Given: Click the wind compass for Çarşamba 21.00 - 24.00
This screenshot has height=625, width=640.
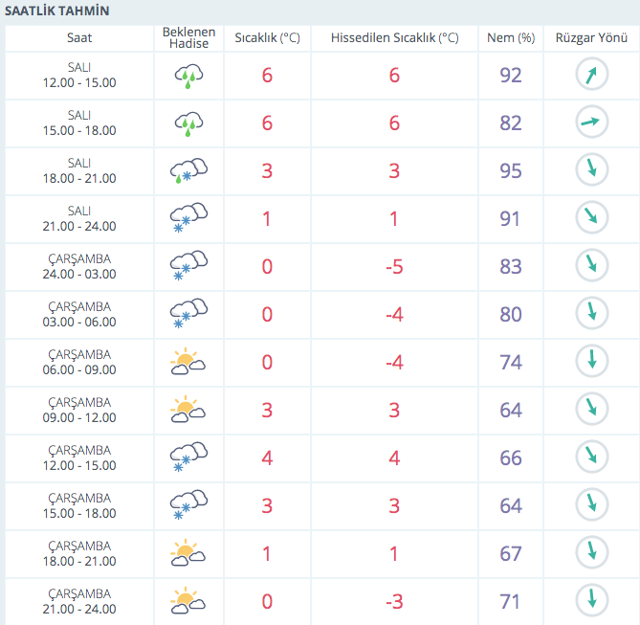Looking at the screenshot, I should [x=591, y=601].
